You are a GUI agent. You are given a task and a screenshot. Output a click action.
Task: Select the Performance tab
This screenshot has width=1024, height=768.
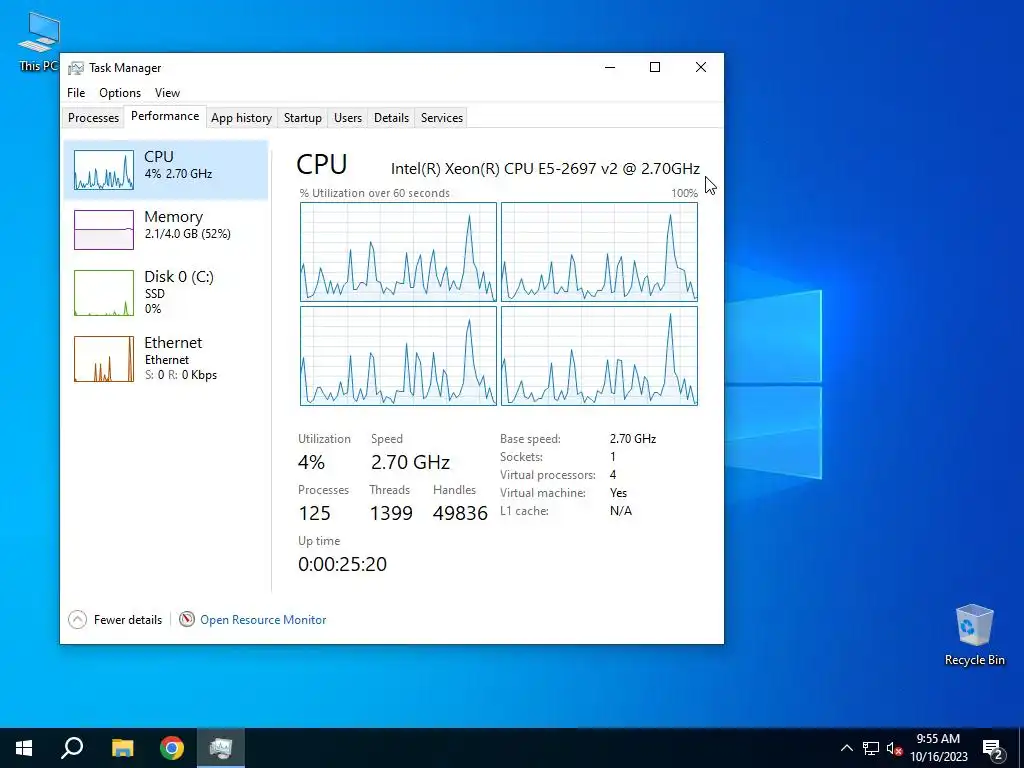point(165,116)
